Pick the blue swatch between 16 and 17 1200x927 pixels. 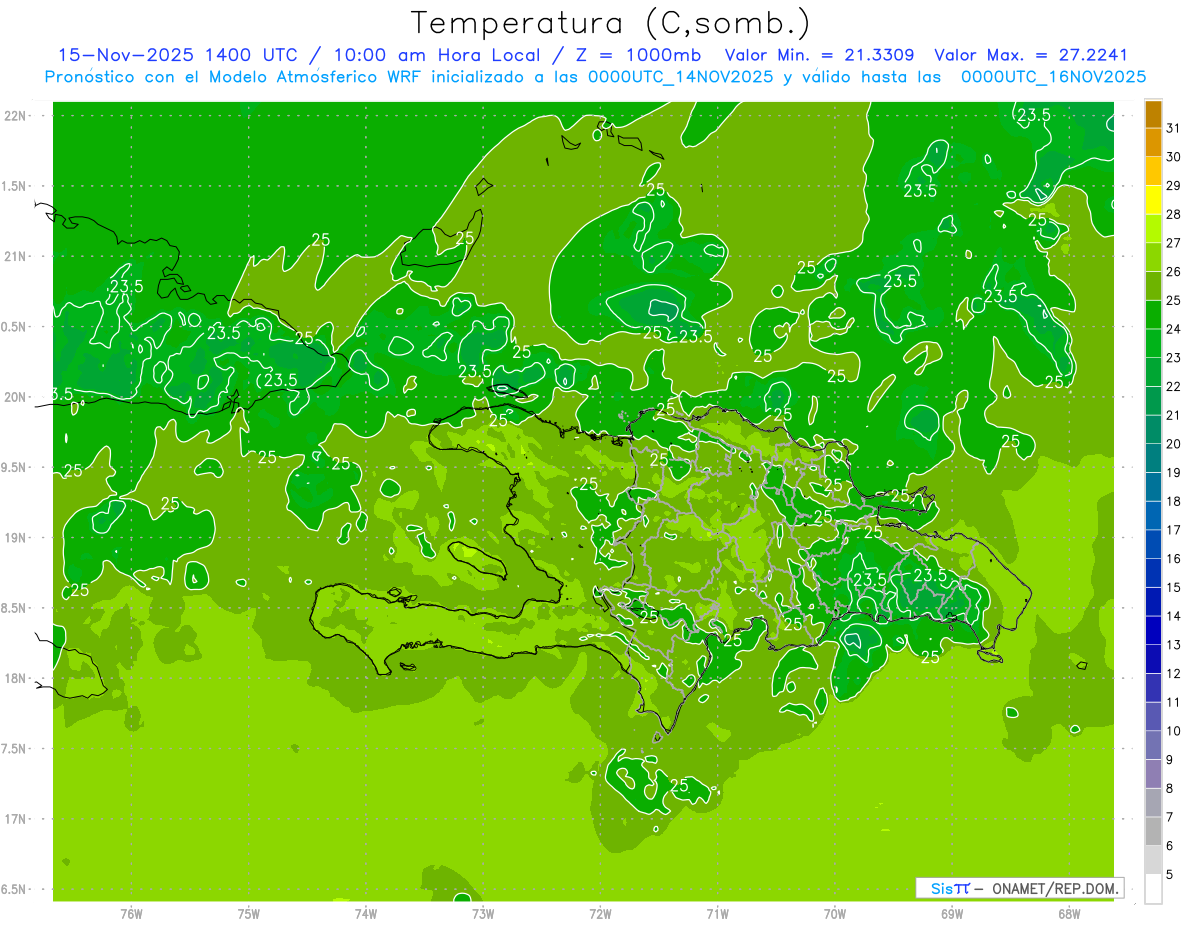point(1153,545)
